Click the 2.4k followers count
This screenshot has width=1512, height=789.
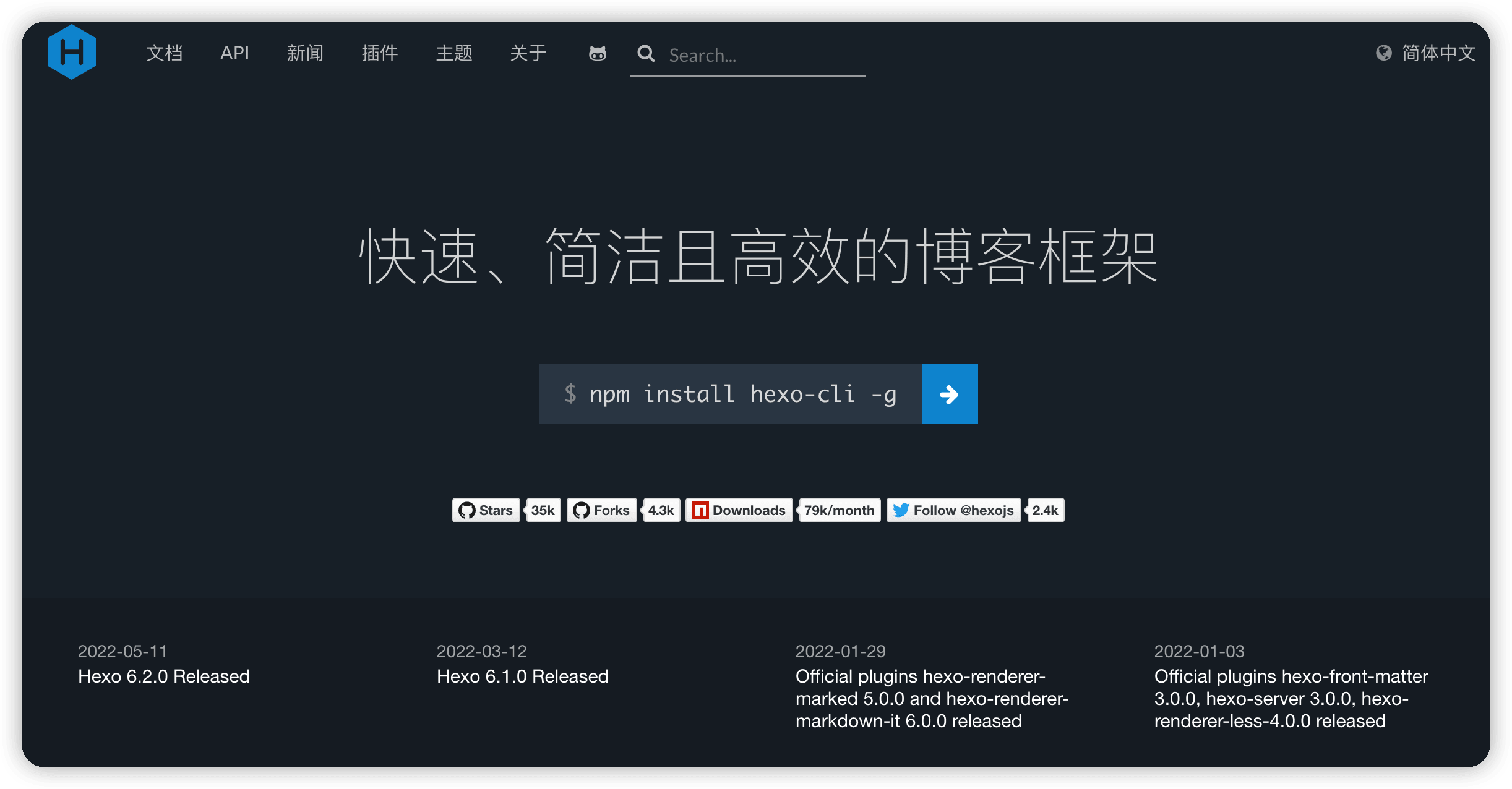pos(1046,510)
